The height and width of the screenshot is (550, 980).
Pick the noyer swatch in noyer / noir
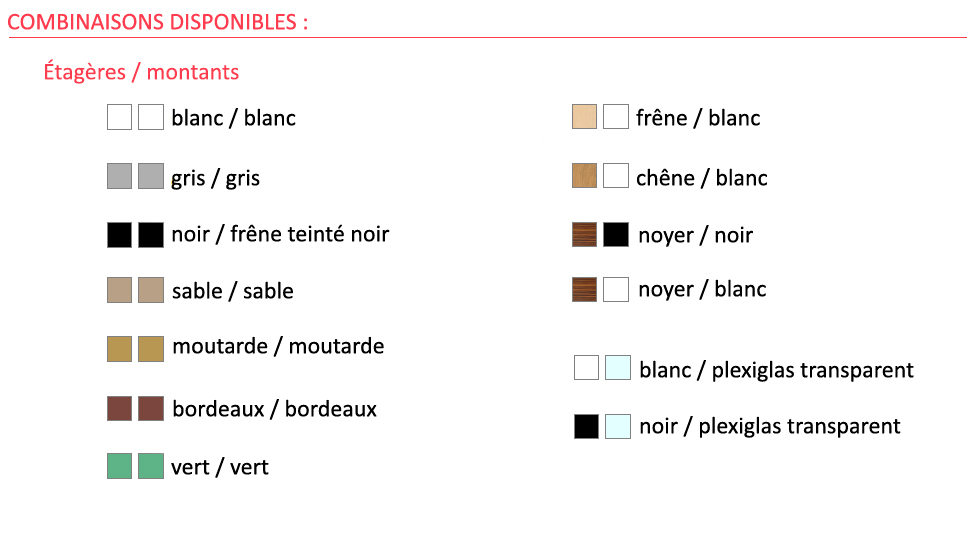click(x=584, y=235)
